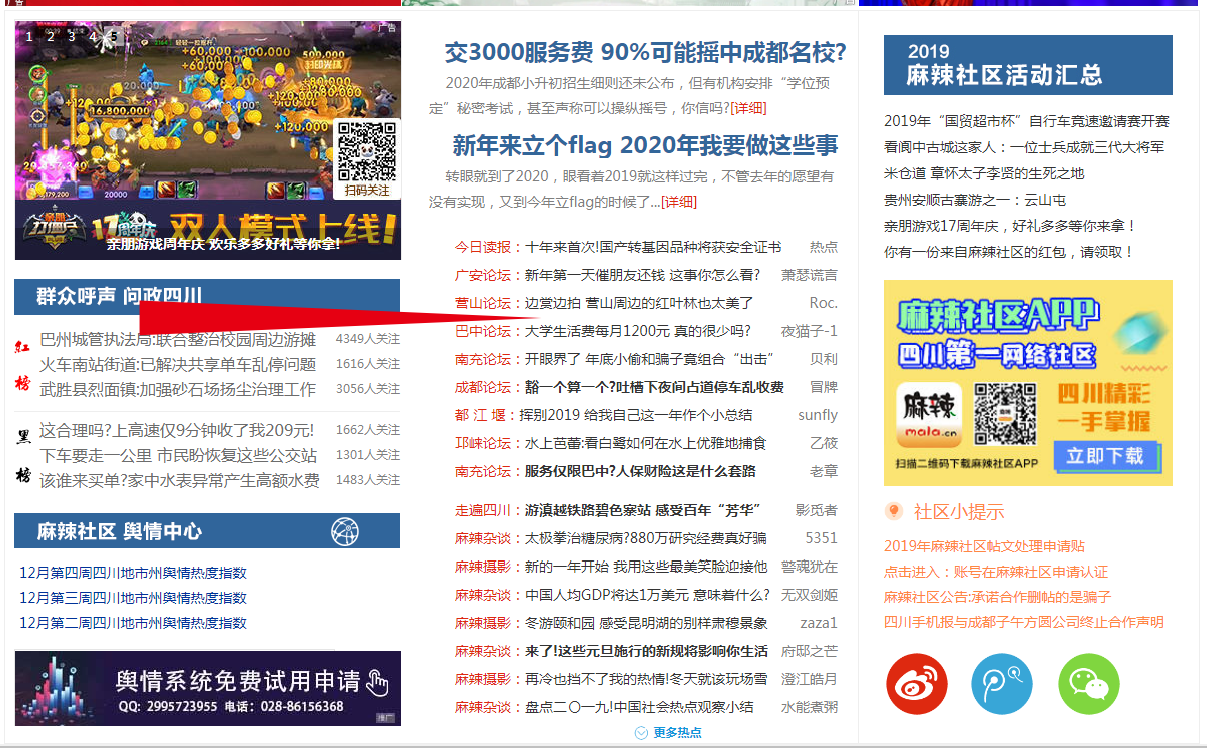Click the QR code on game banner
This screenshot has width=1207, height=748.
pos(367,151)
